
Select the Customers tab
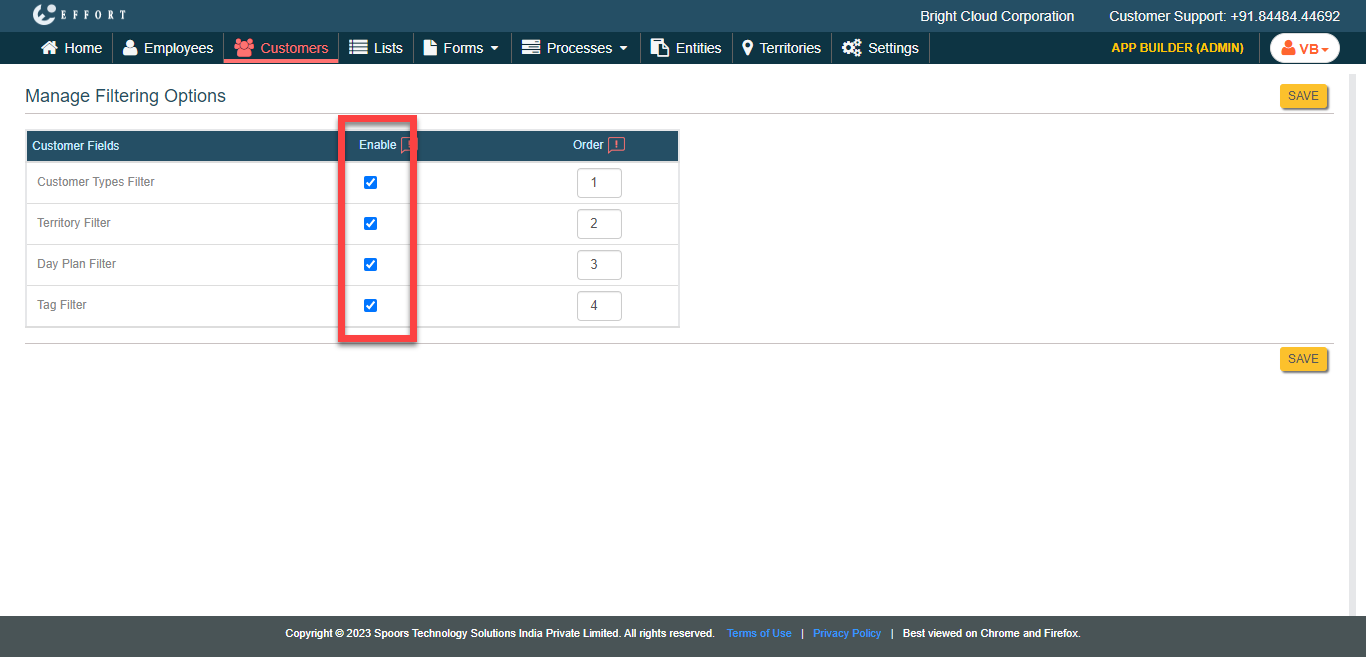point(281,48)
